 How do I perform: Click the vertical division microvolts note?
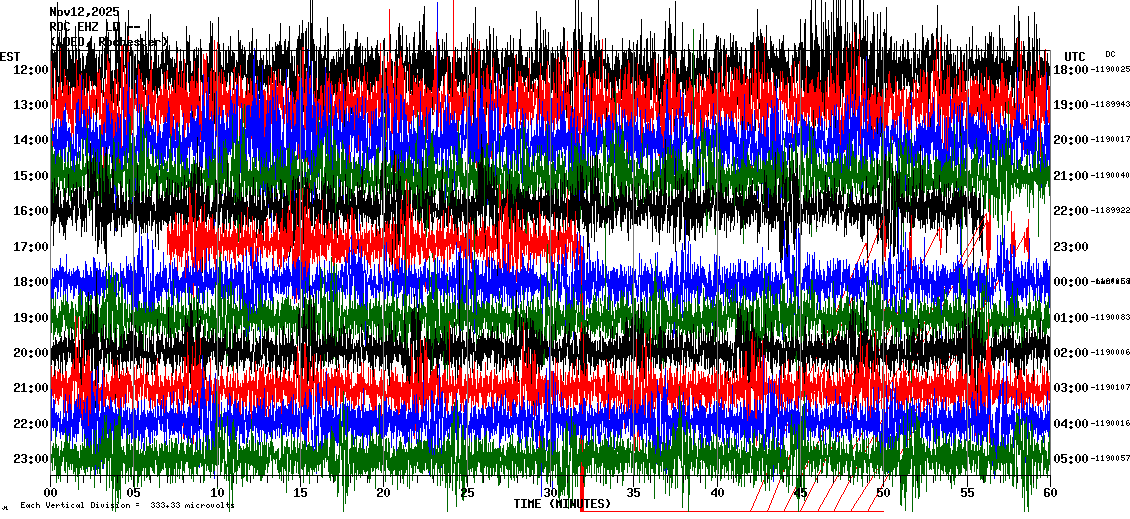(127, 505)
